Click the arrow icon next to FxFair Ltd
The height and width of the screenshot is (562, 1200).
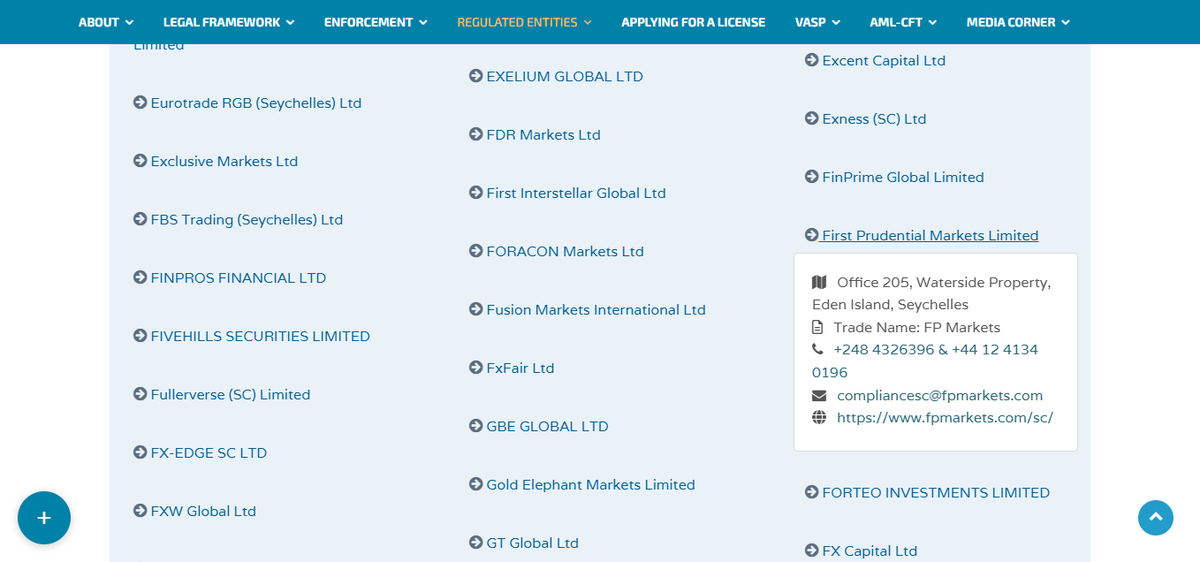[476, 368]
